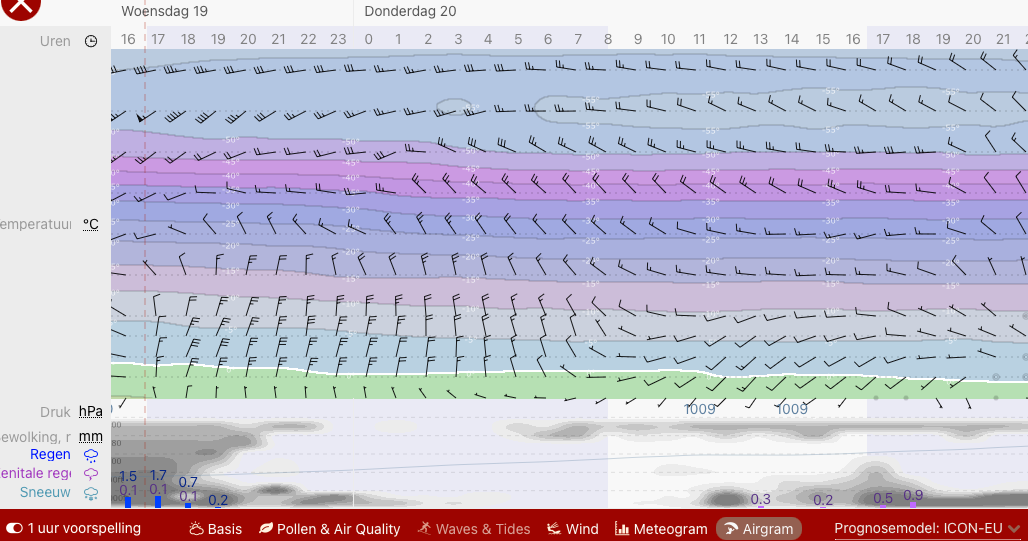
Task: Select the Airgram view
Action: point(759,529)
